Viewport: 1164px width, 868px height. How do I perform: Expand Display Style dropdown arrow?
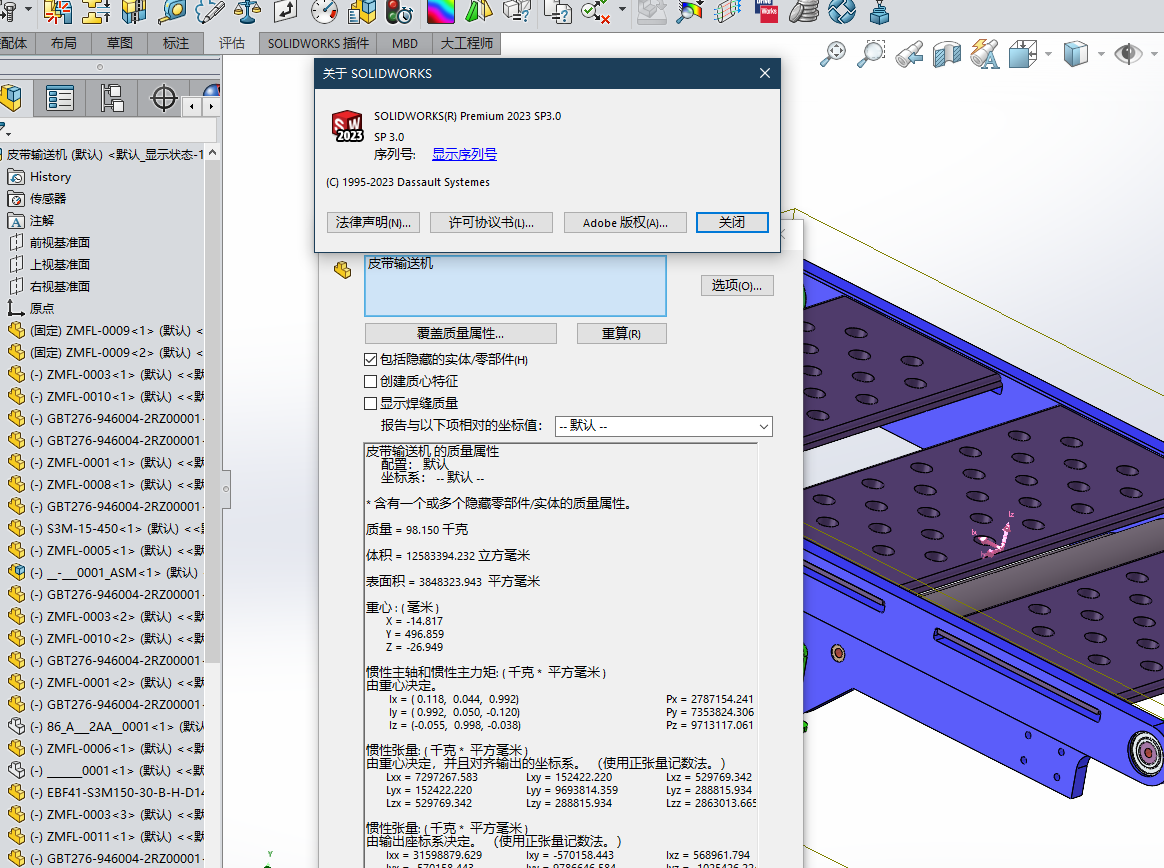click(1101, 53)
